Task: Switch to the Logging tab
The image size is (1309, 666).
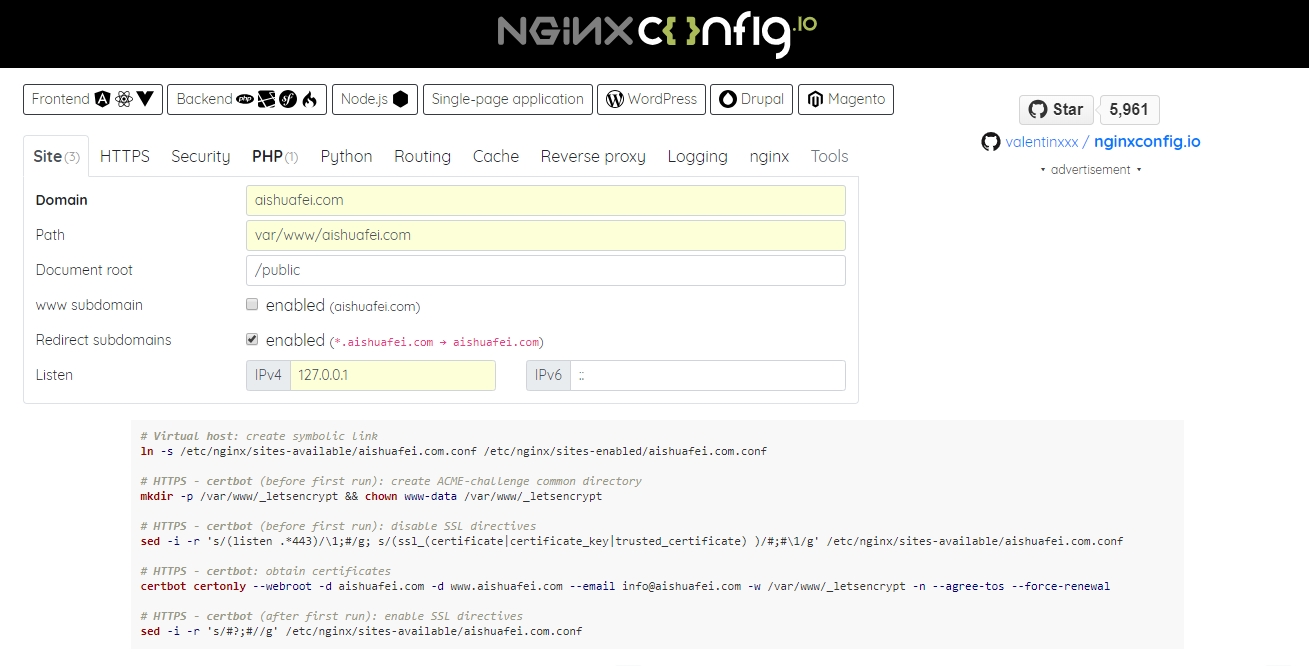Action: pyautogui.click(x=697, y=156)
